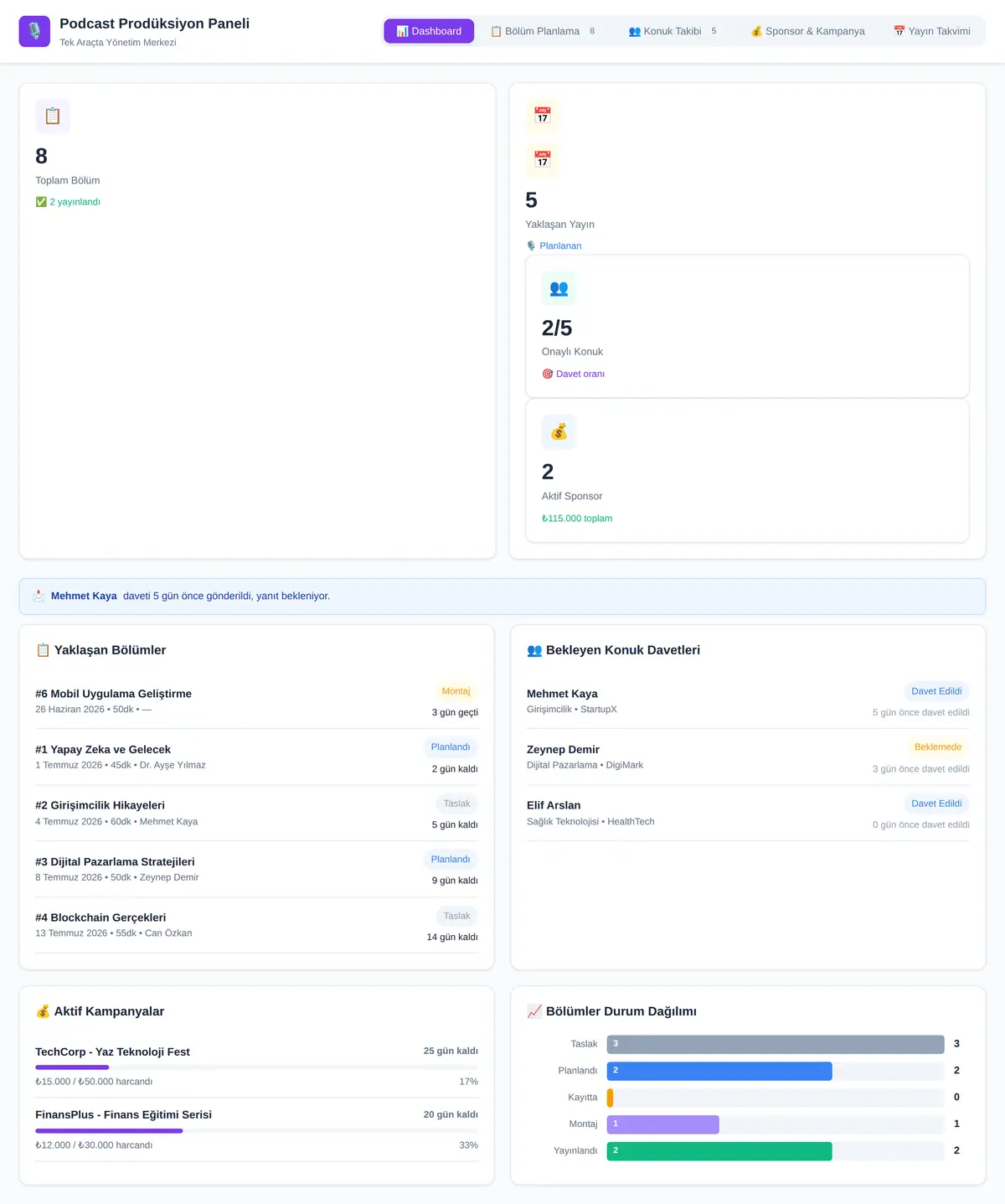
Task: Click the Mehmet Kaya name in the notice banner
Action: [x=84, y=596]
